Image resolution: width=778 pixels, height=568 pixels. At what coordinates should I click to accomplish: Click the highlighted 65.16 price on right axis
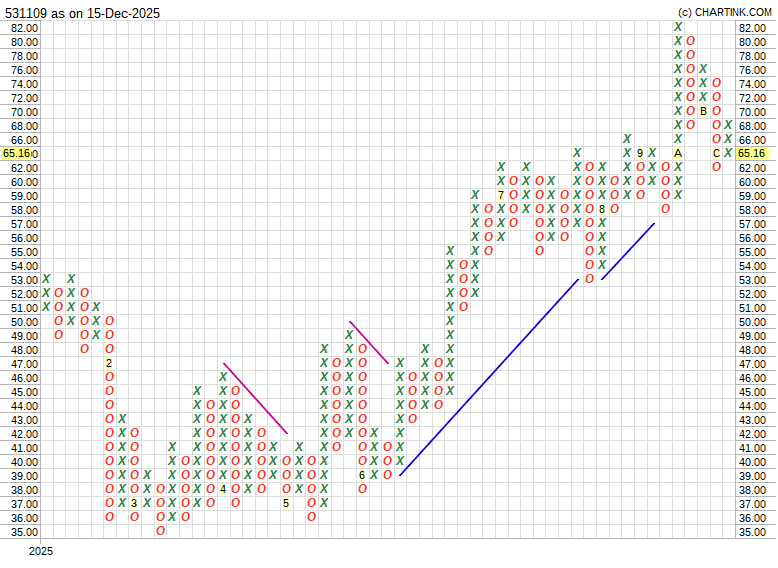[x=752, y=153]
